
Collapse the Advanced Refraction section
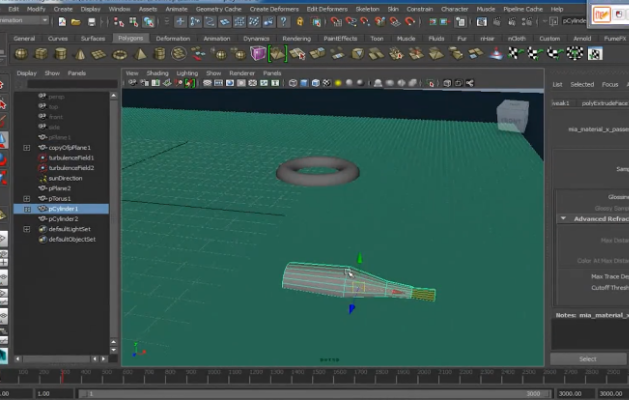(x=563, y=218)
